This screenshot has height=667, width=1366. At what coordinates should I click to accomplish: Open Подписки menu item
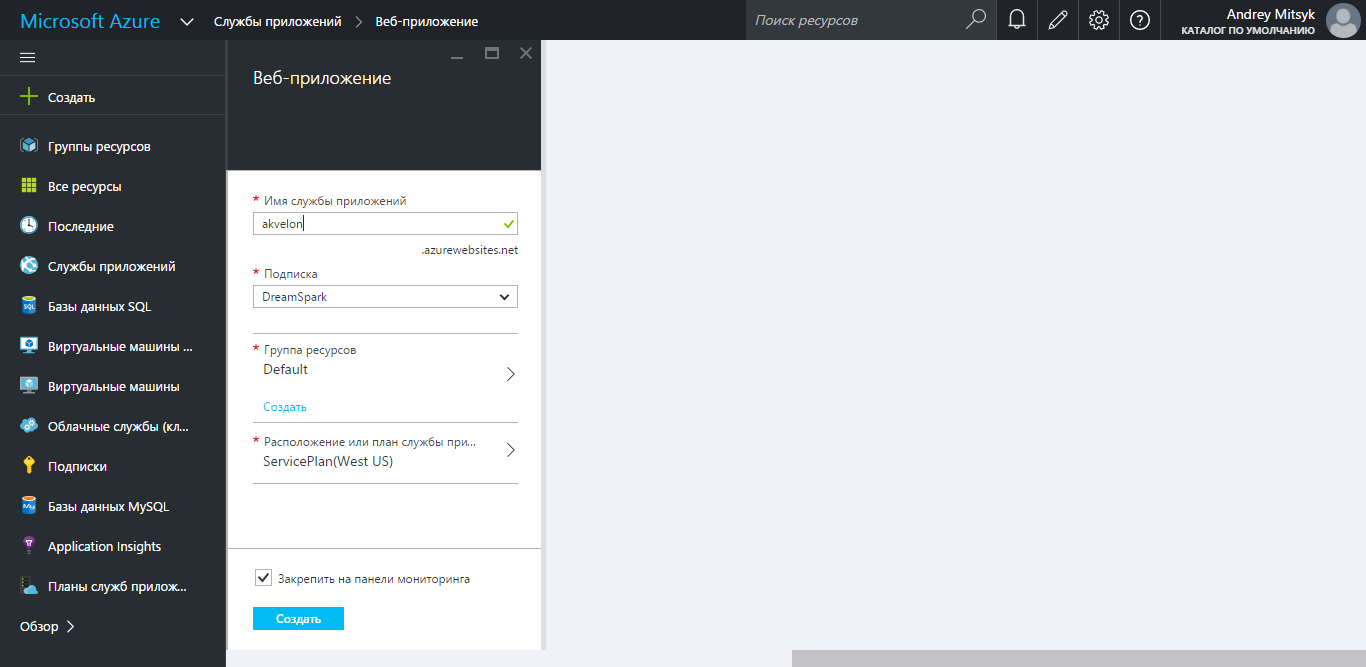click(x=77, y=466)
